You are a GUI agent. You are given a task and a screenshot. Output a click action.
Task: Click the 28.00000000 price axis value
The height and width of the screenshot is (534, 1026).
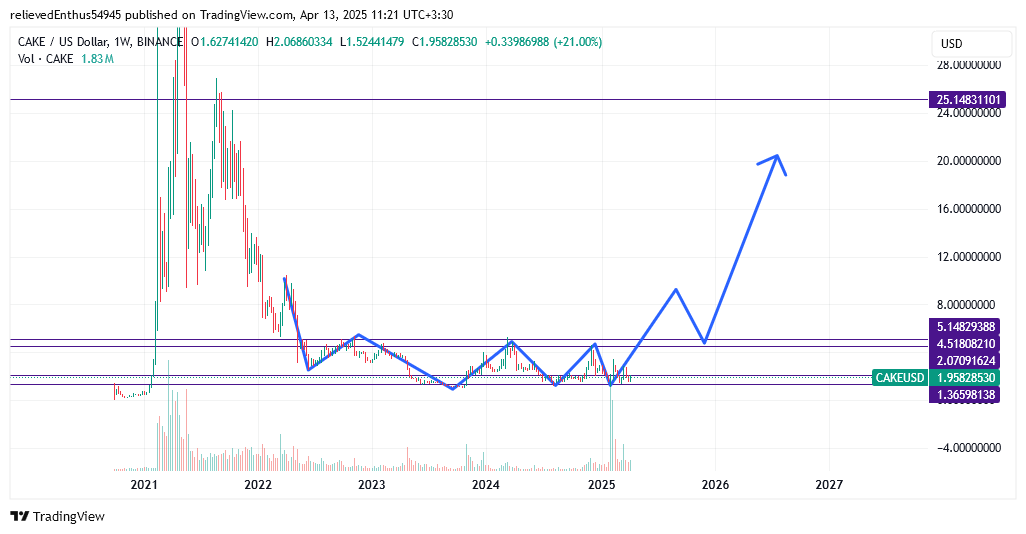tap(969, 65)
